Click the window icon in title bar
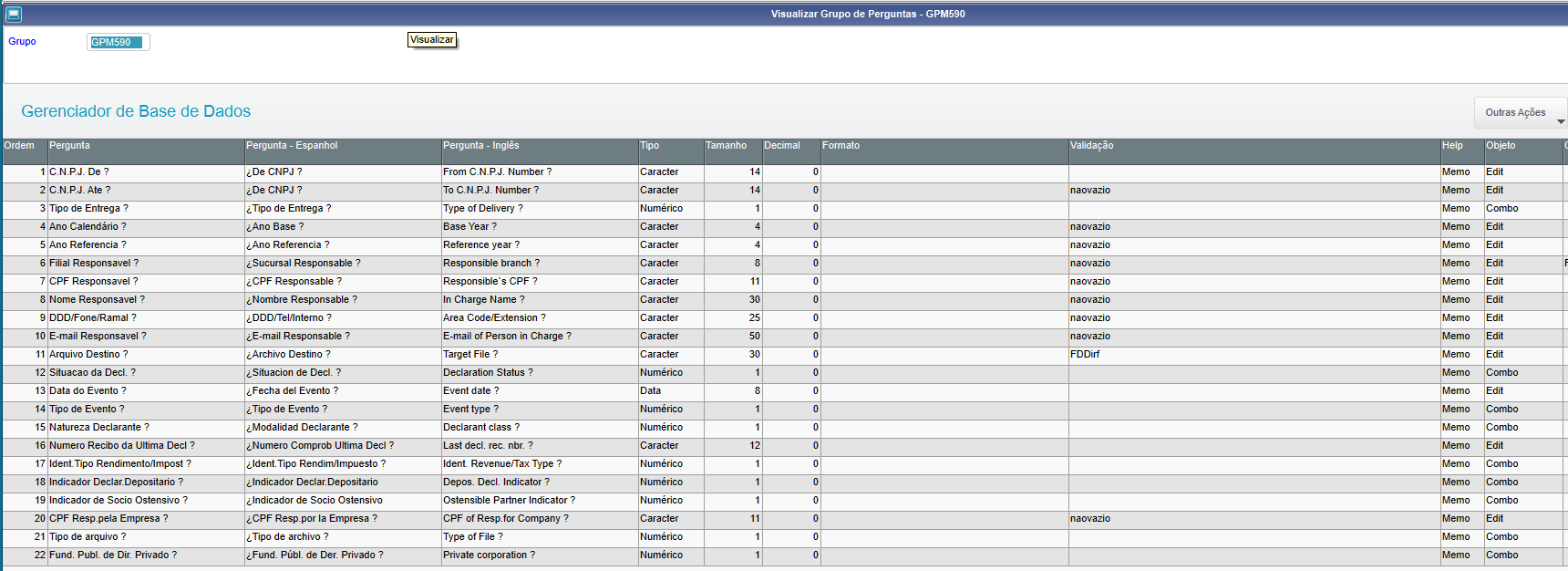This screenshot has width=1568, height=571. tap(14, 14)
